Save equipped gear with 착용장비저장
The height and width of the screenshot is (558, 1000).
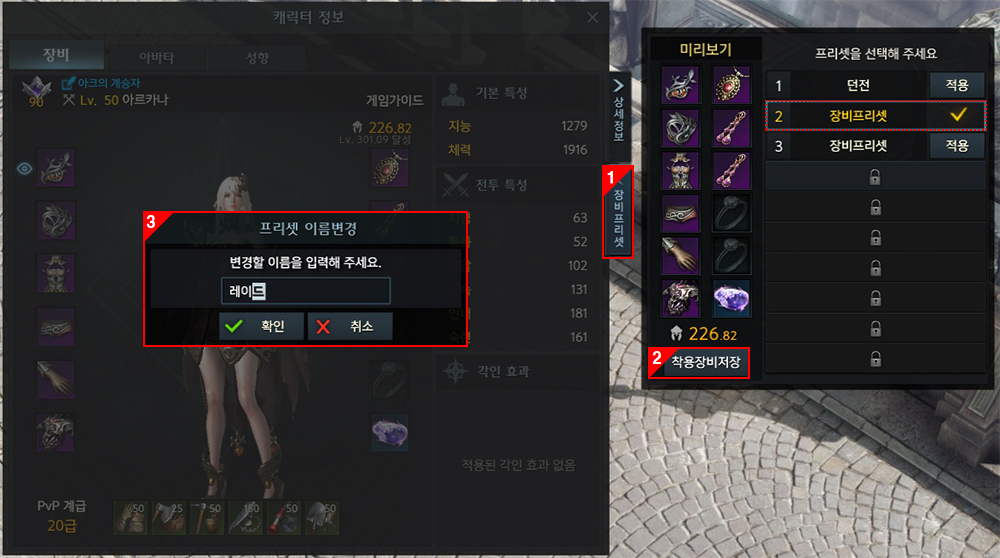pos(705,362)
